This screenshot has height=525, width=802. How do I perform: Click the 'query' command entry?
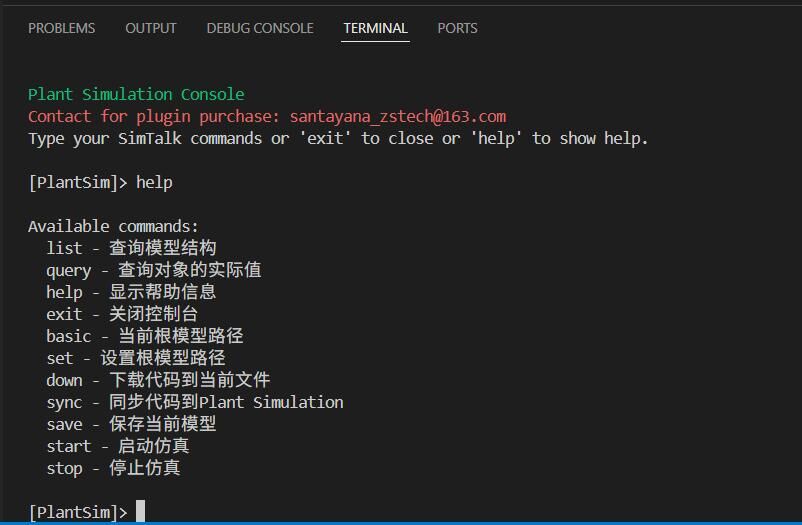(x=68, y=270)
